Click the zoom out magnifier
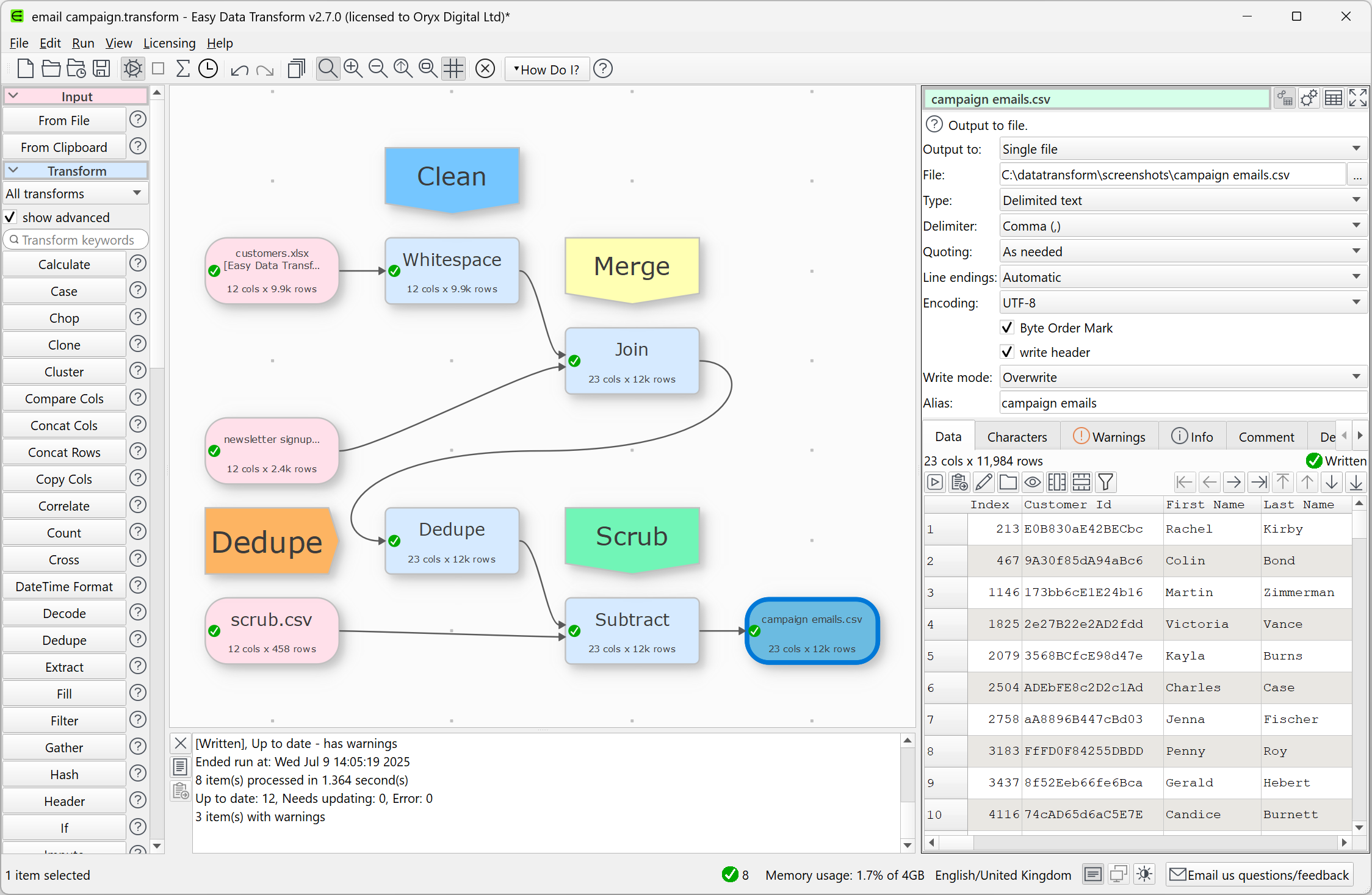Screen dimensions: 1372x895 (378, 69)
